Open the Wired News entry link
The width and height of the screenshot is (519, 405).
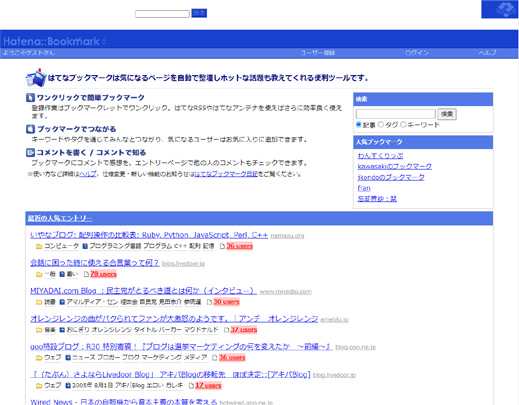click(124, 402)
